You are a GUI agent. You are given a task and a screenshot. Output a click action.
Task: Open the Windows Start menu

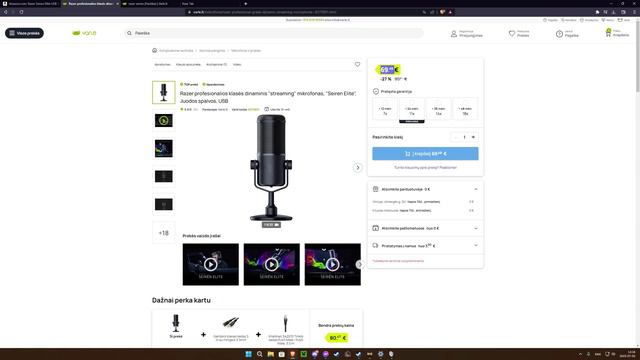click(x=248, y=354)
